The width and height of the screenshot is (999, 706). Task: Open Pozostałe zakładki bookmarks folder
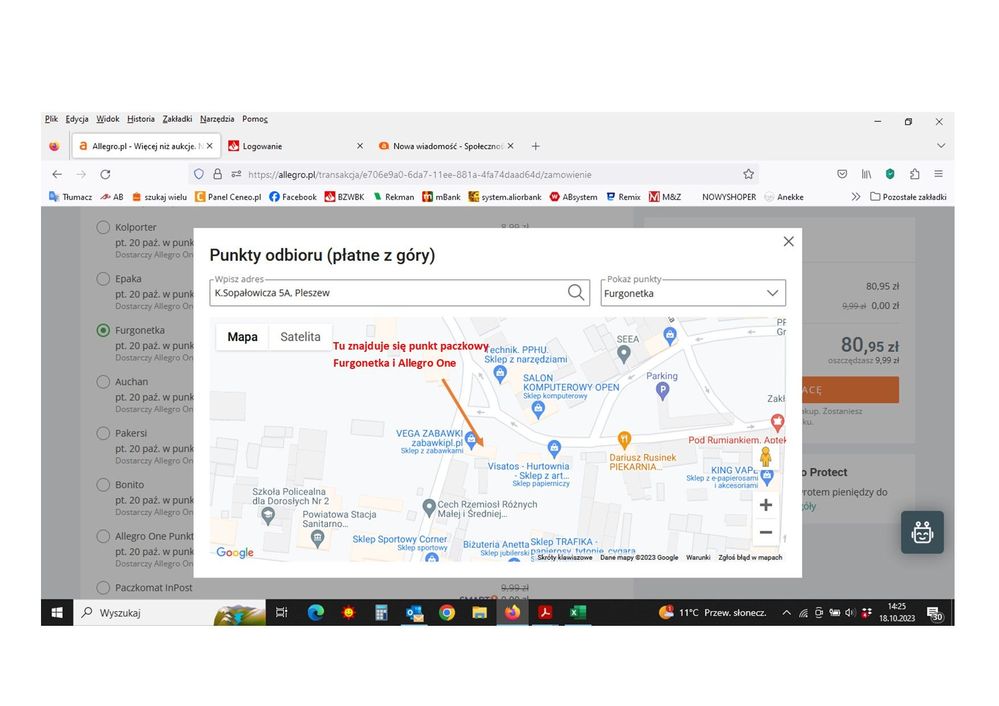point(908,197)
